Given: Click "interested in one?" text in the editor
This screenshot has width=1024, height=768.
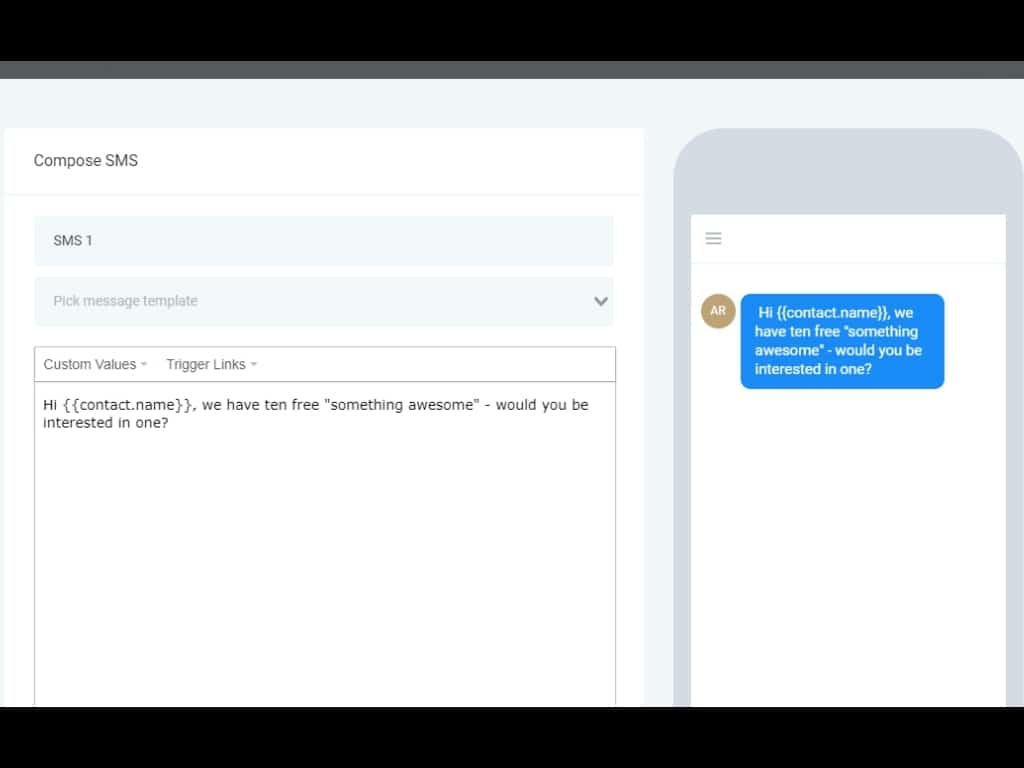Looking at the screenshot, I should [105, 423].
